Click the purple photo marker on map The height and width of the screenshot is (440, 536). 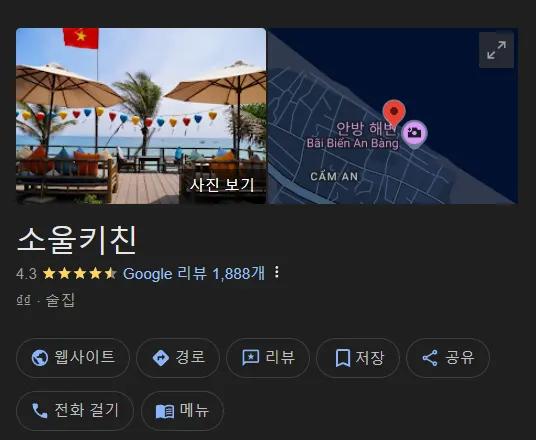pos(414,134)
